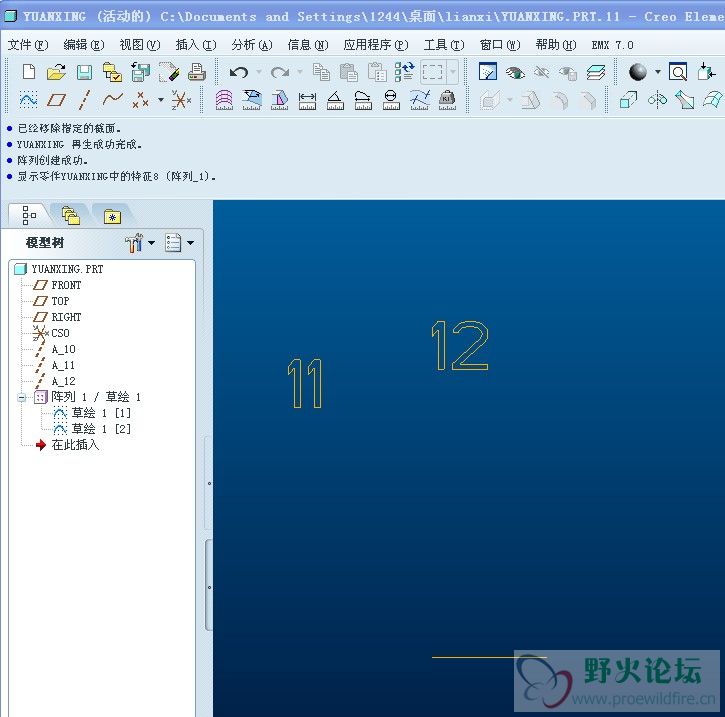This screenshot has height=717, width=725.
Task: Select the Datum Curve tool
Action: pyautogui.click(x=112, y=99)
